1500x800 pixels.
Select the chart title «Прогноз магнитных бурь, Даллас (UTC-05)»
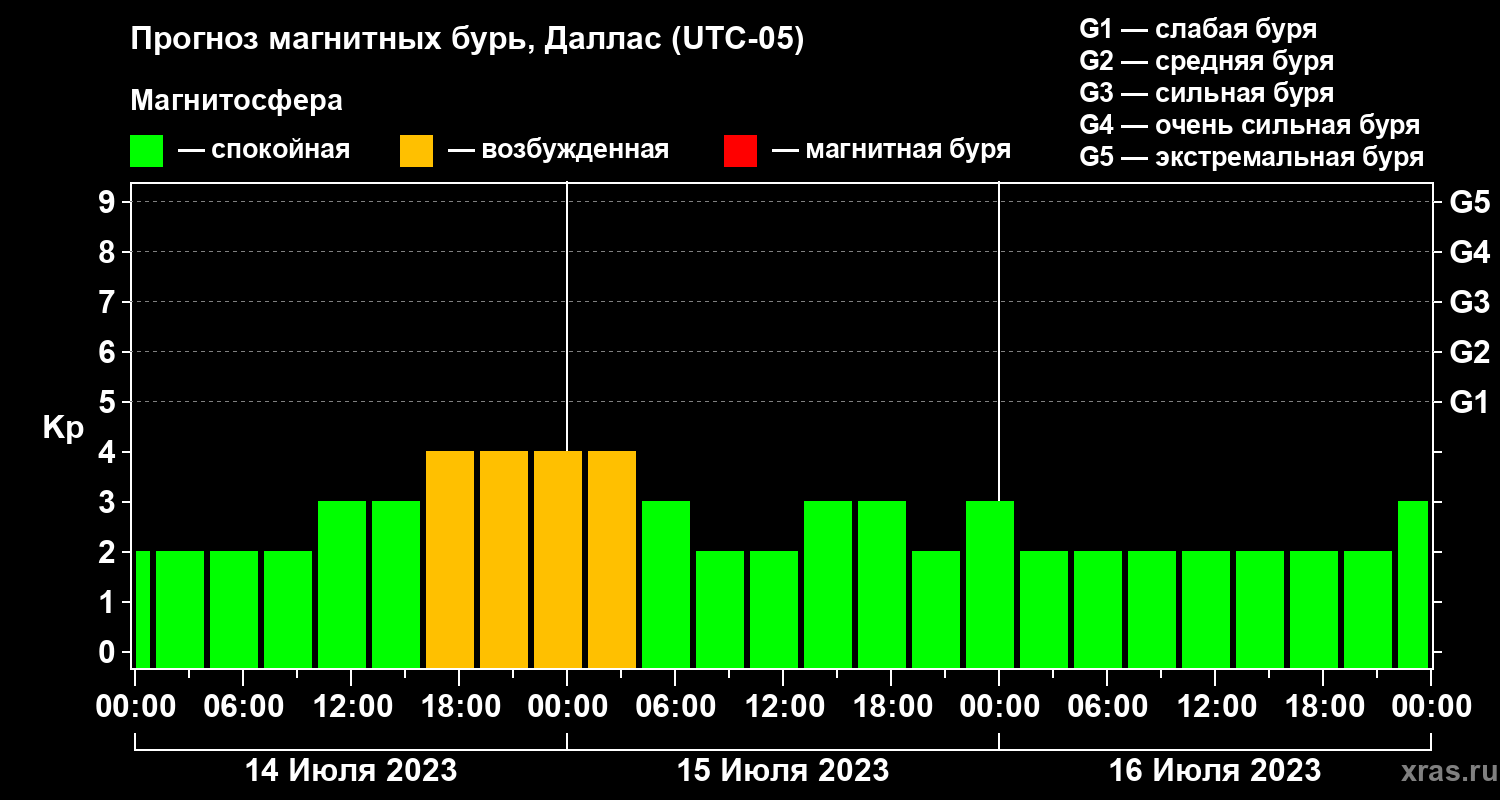click(467, 41)
